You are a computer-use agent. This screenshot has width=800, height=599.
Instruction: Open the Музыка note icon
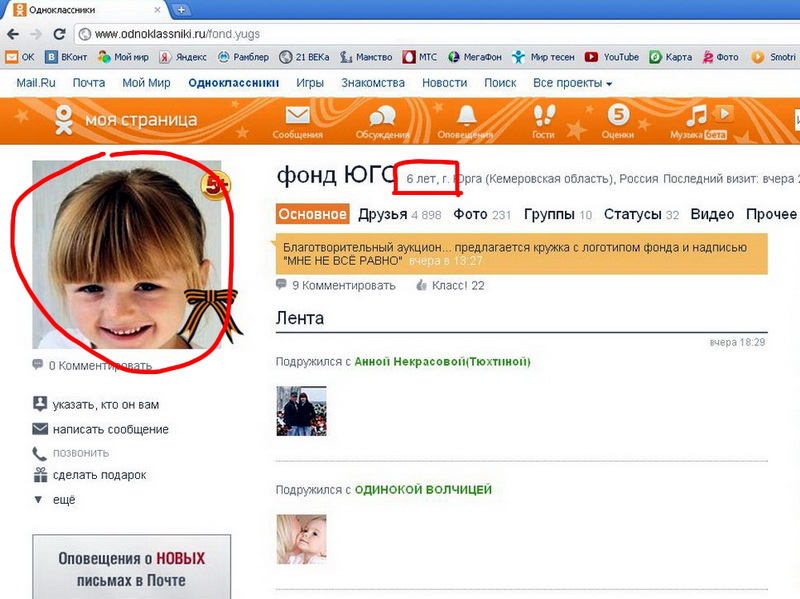pos(699,114)
